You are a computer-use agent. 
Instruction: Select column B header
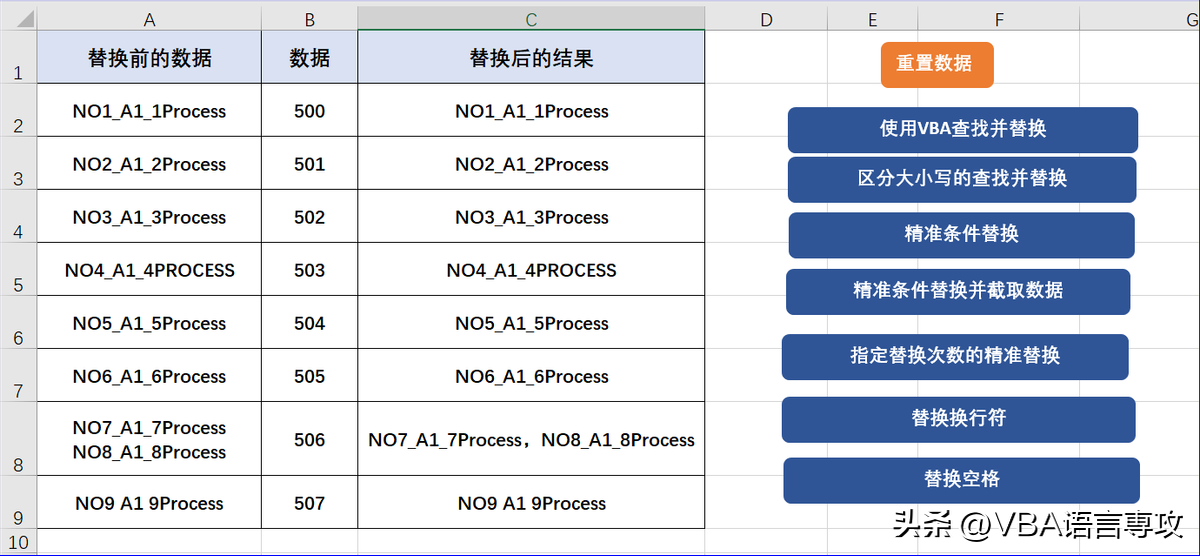point(309,19)
